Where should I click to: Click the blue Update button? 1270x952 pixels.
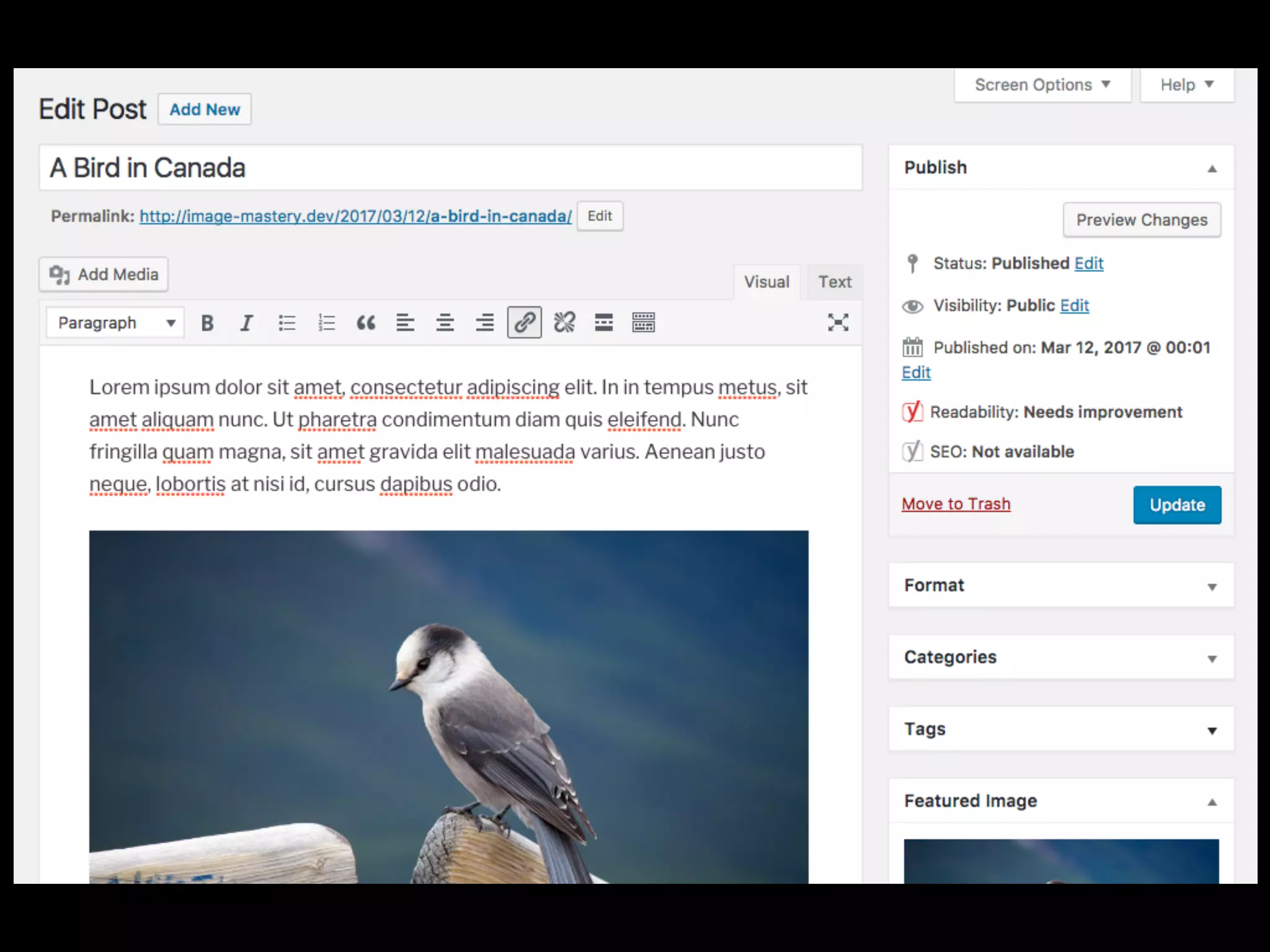[x=1176, y=505]
